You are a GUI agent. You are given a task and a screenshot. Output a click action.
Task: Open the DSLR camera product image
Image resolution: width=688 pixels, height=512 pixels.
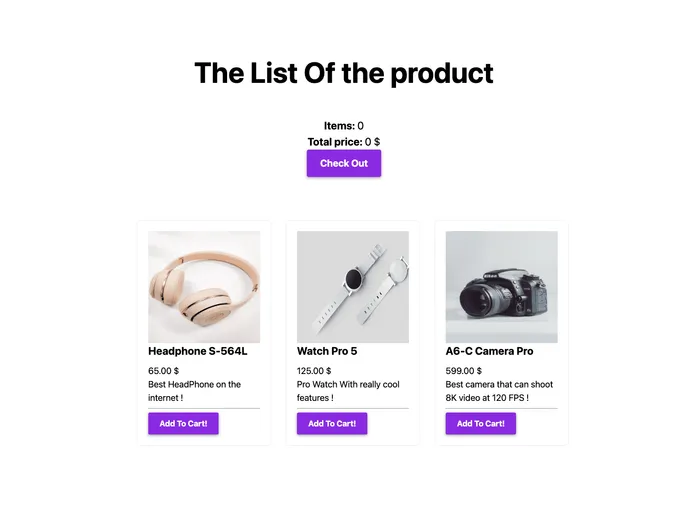coord(501,287)
